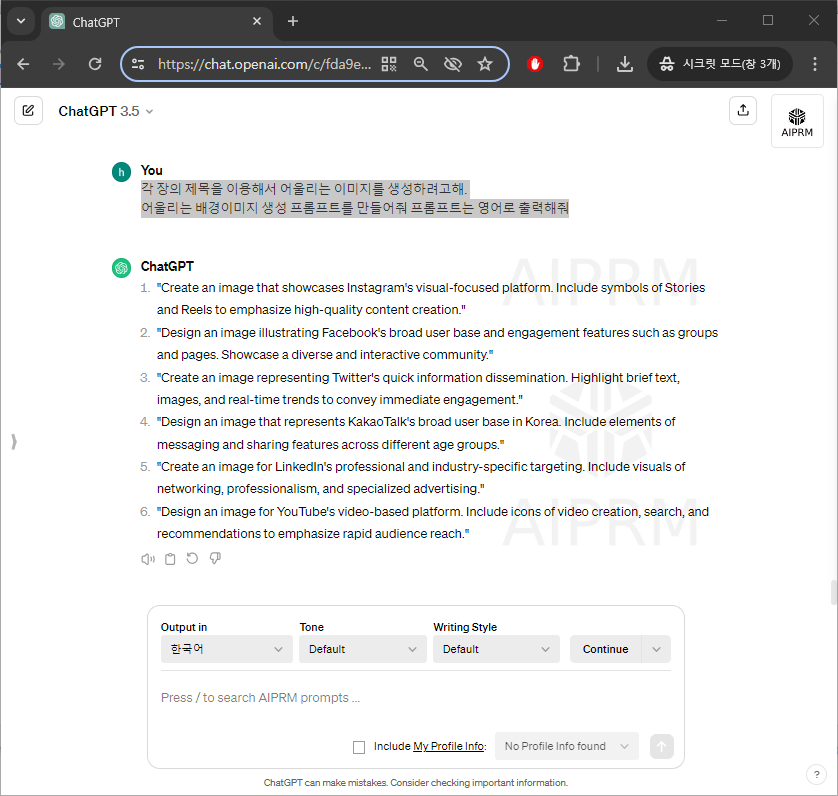Viewport: 838px width, 796px height.
Task: Click the incognito mode indicator
Action: (720, 64)
